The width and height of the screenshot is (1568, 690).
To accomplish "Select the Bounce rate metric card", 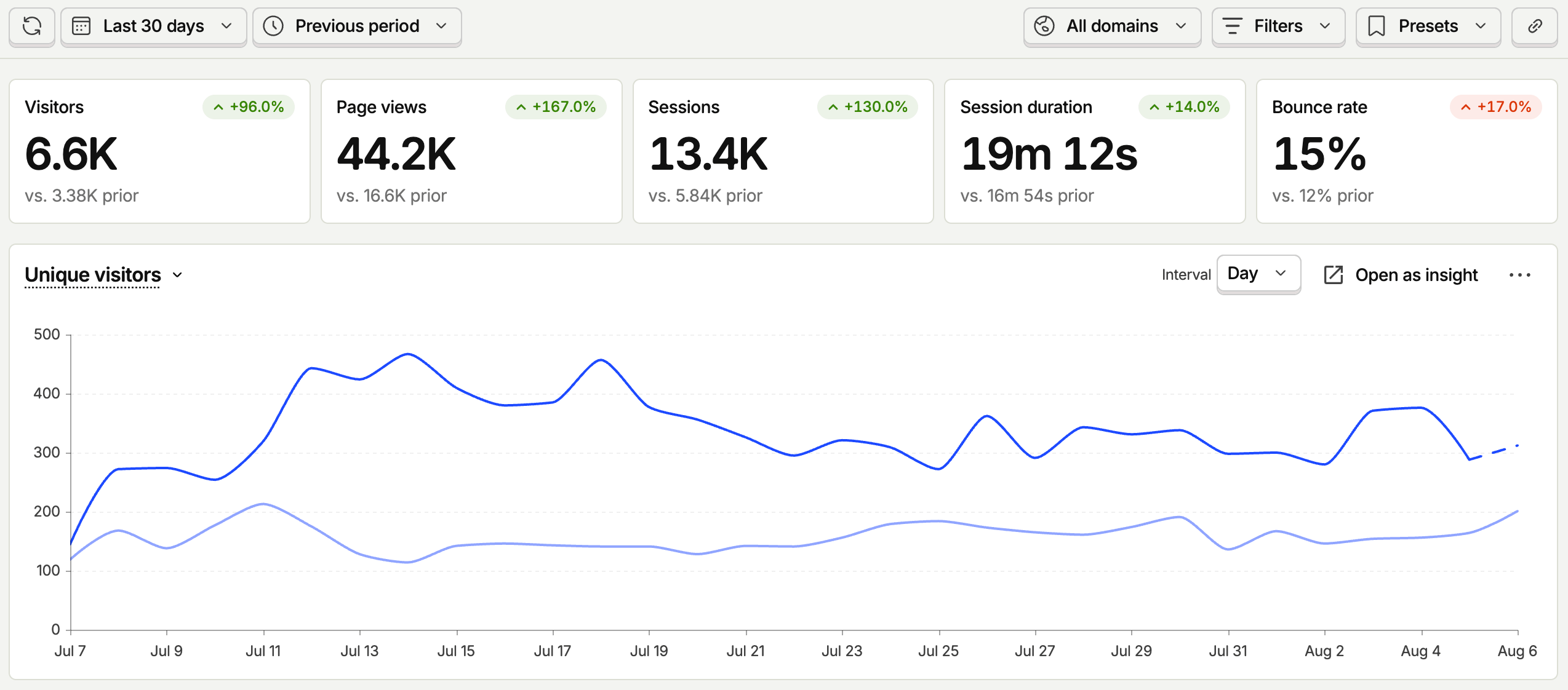I will coord(1407,151).
